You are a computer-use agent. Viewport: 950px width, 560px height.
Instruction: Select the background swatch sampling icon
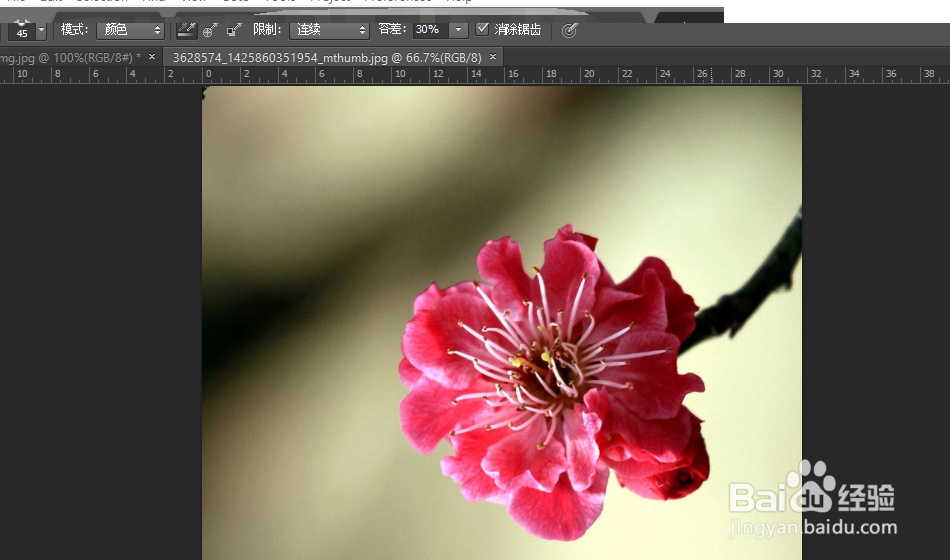pos(233,30)
